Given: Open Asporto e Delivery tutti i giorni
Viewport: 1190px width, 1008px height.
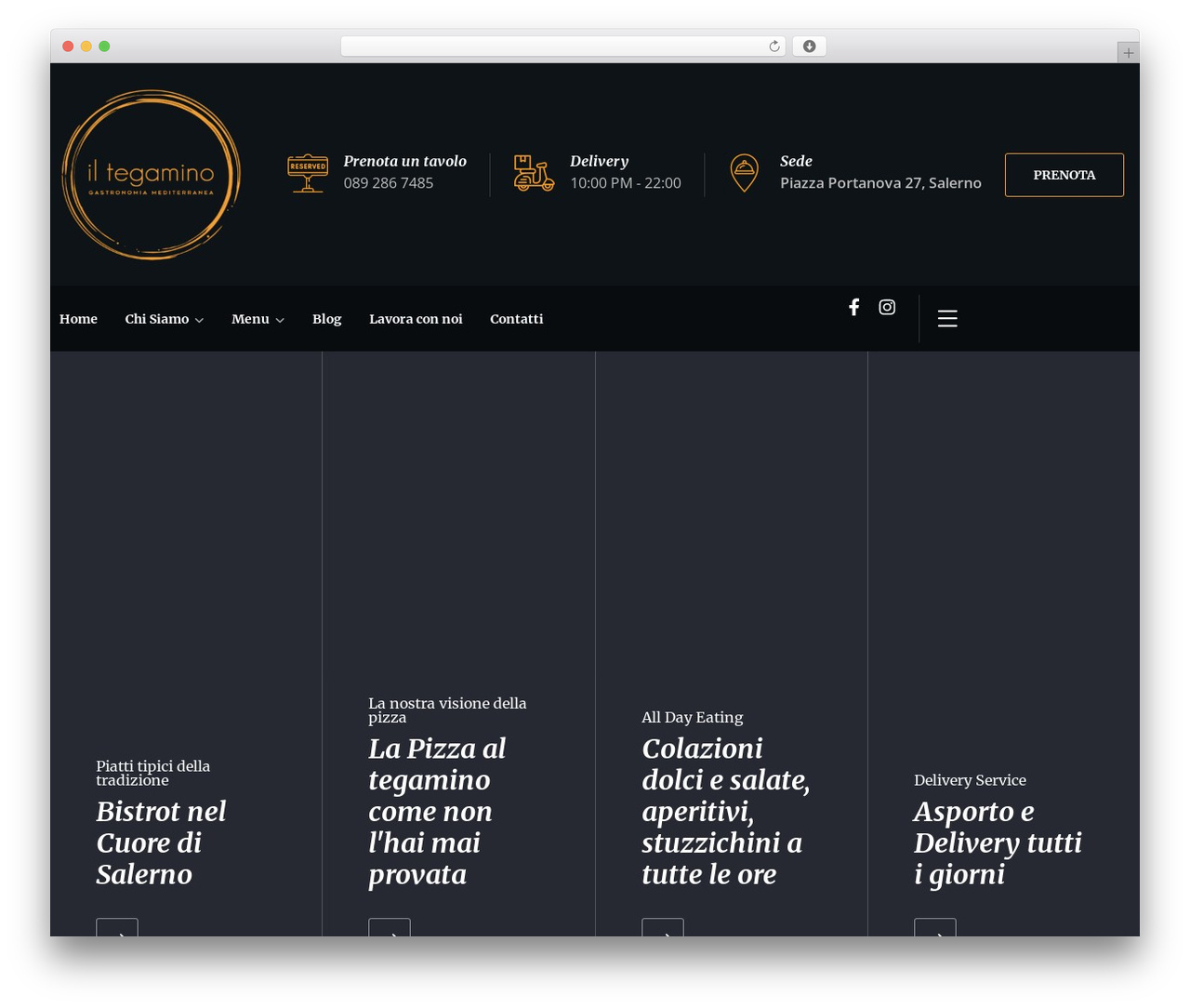Looking at the screenshot, I should click(x=998, y=842).
